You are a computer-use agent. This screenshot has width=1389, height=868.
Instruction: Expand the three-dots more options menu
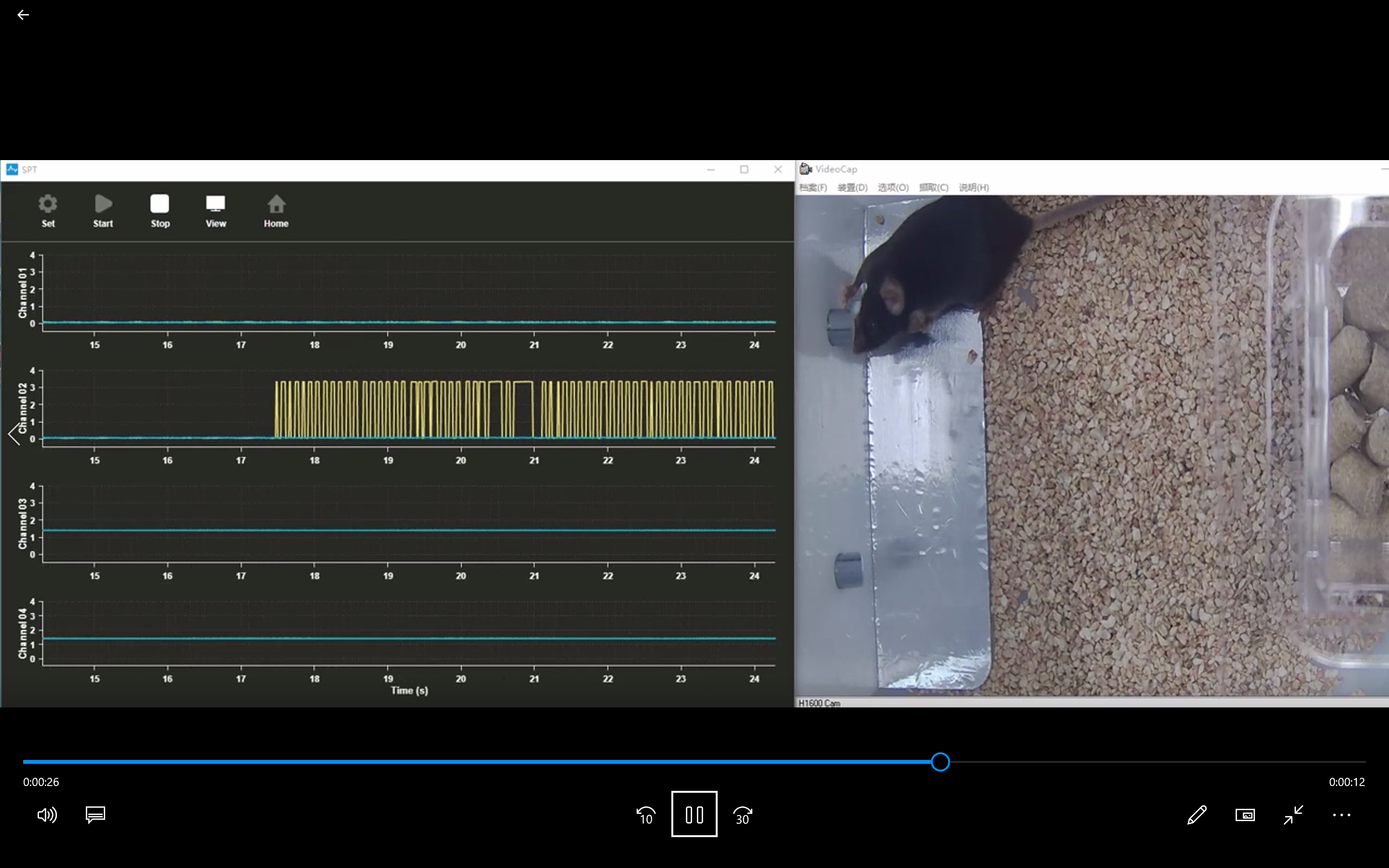1341,814
